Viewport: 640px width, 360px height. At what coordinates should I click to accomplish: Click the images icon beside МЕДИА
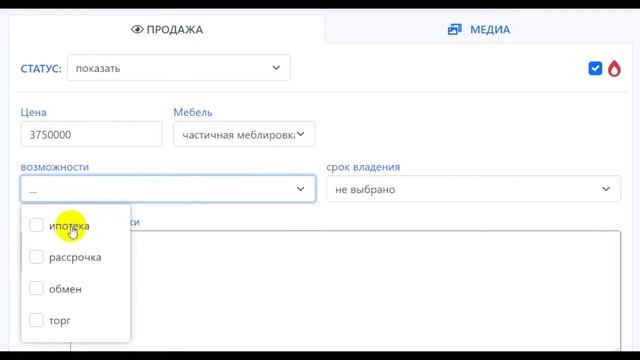(455, 29)
